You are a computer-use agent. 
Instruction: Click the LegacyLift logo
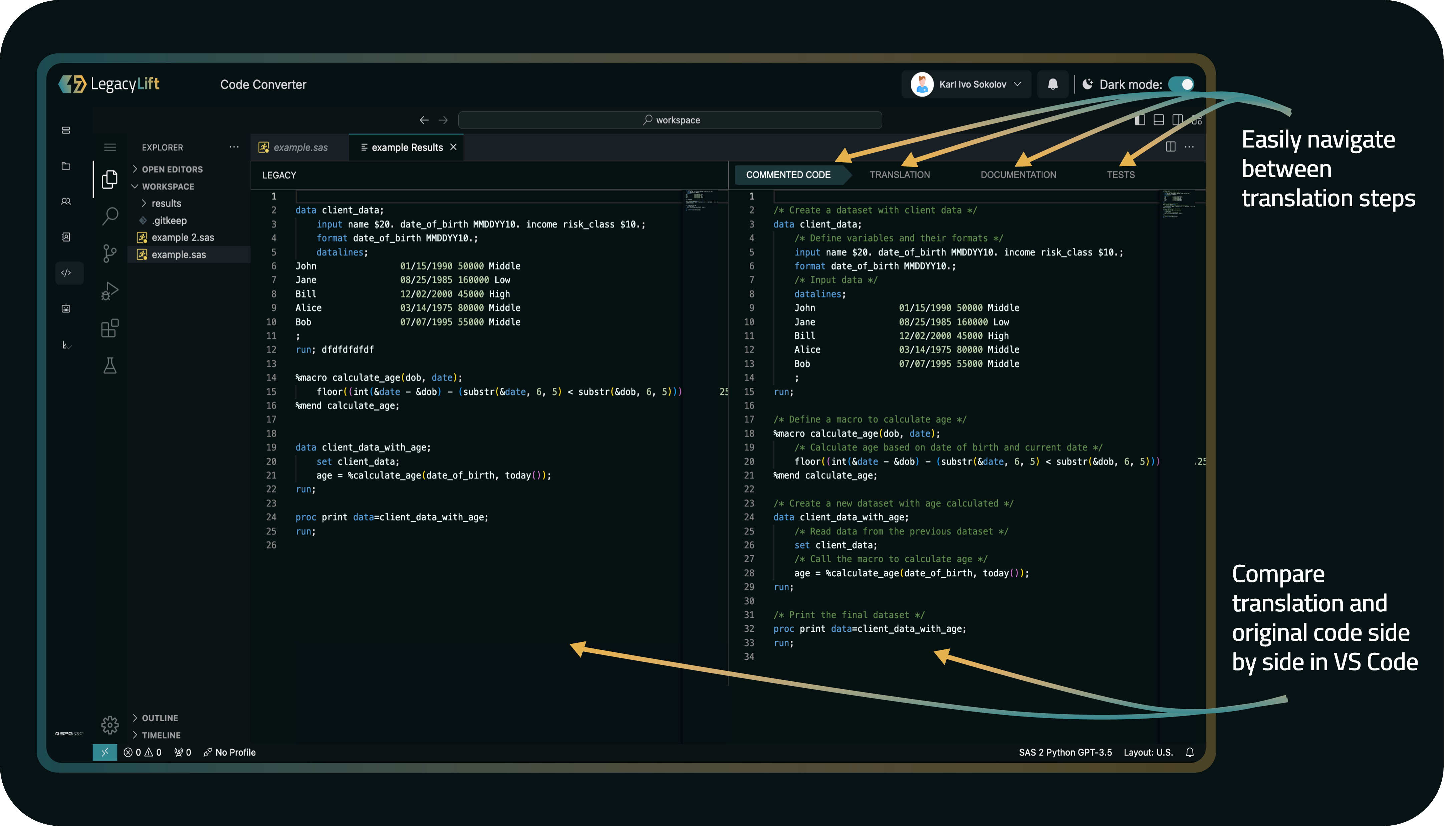pyautogui.click(x=109, y=84)
